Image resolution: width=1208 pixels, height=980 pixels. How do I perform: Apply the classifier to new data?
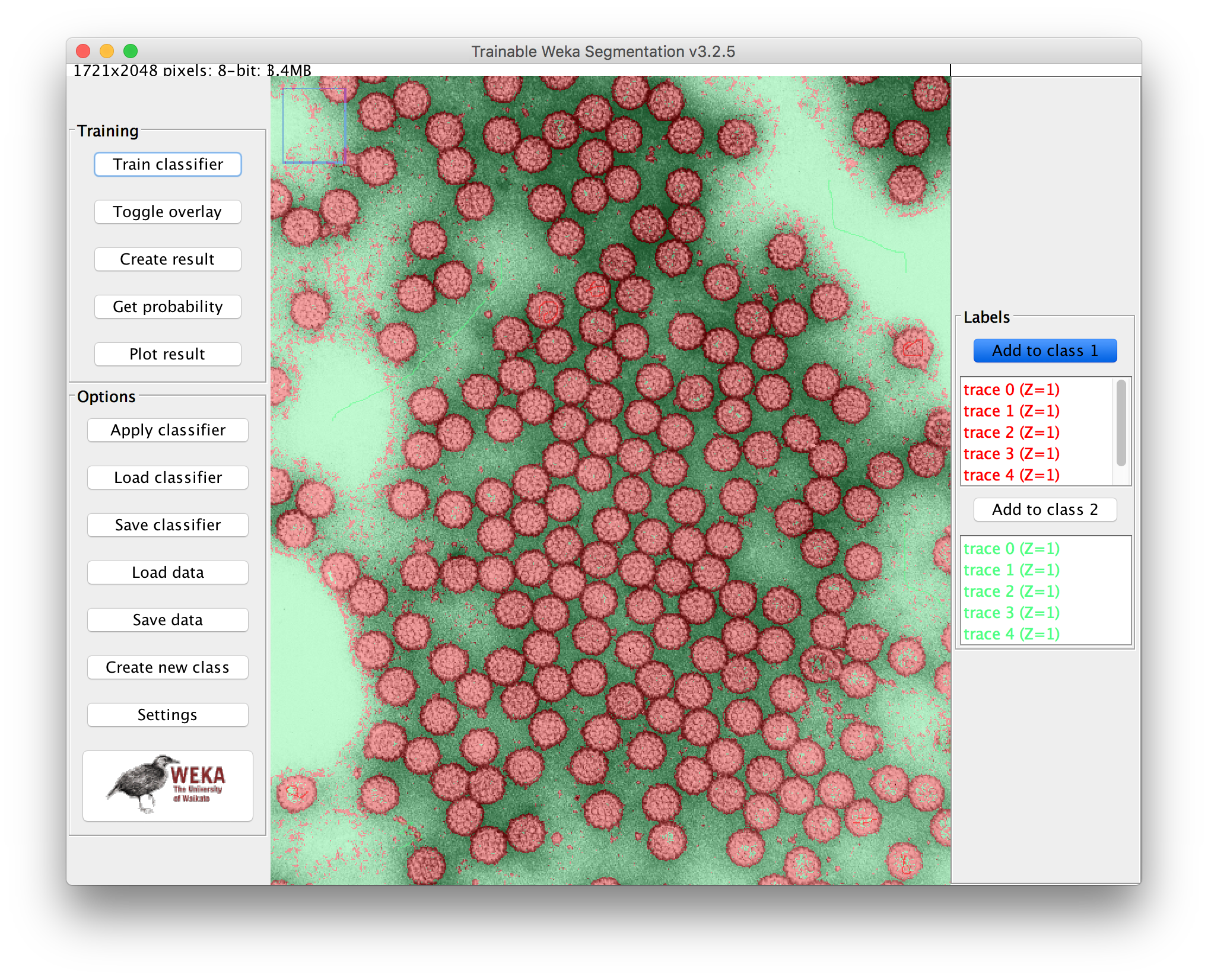[x=167, y=430]
